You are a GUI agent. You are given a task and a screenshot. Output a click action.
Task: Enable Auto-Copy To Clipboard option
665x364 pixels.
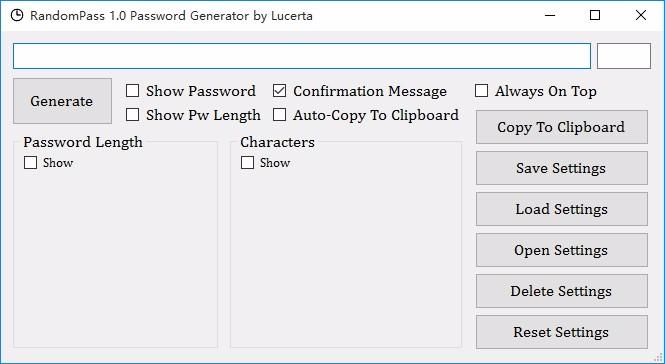click(279, 115)
